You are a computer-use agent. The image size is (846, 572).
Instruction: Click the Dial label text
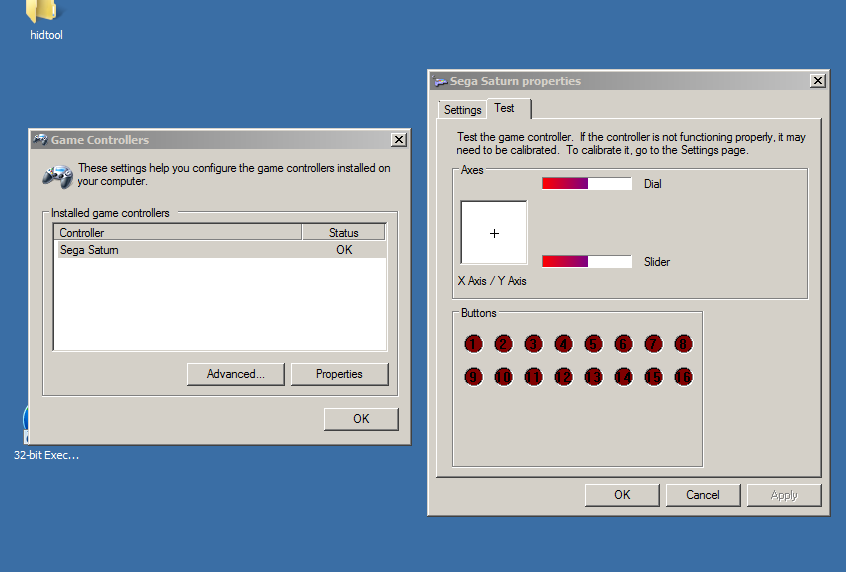click(652, 184)
